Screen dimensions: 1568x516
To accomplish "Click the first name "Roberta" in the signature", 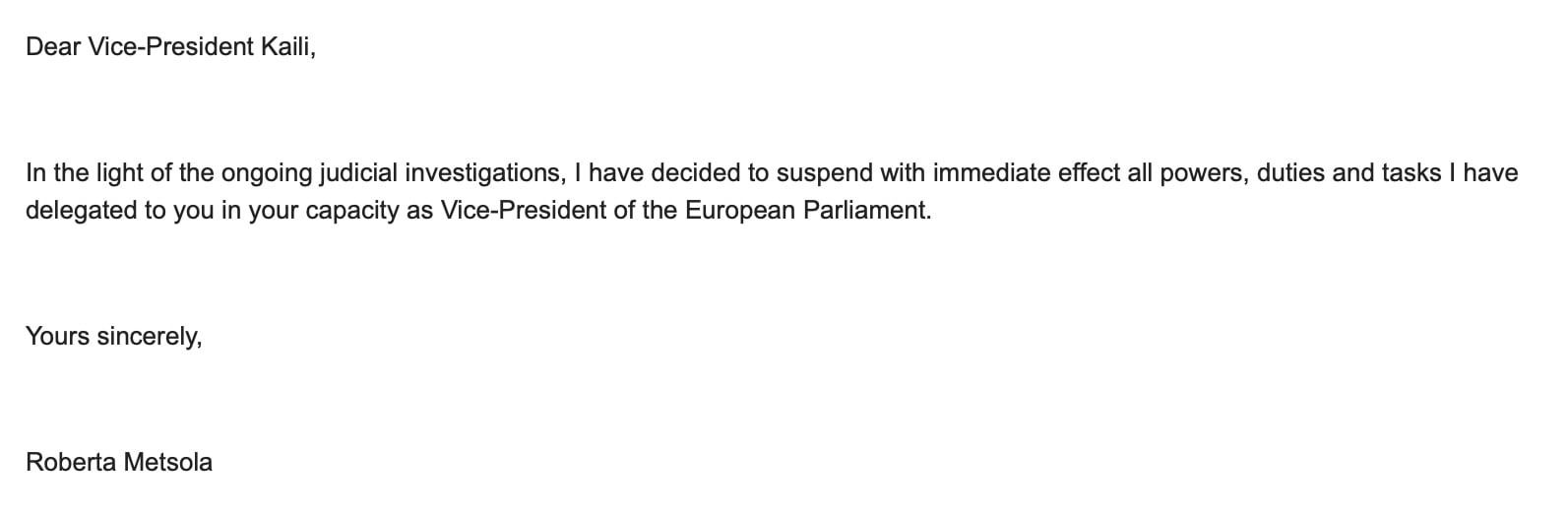I will pos(71,462).
